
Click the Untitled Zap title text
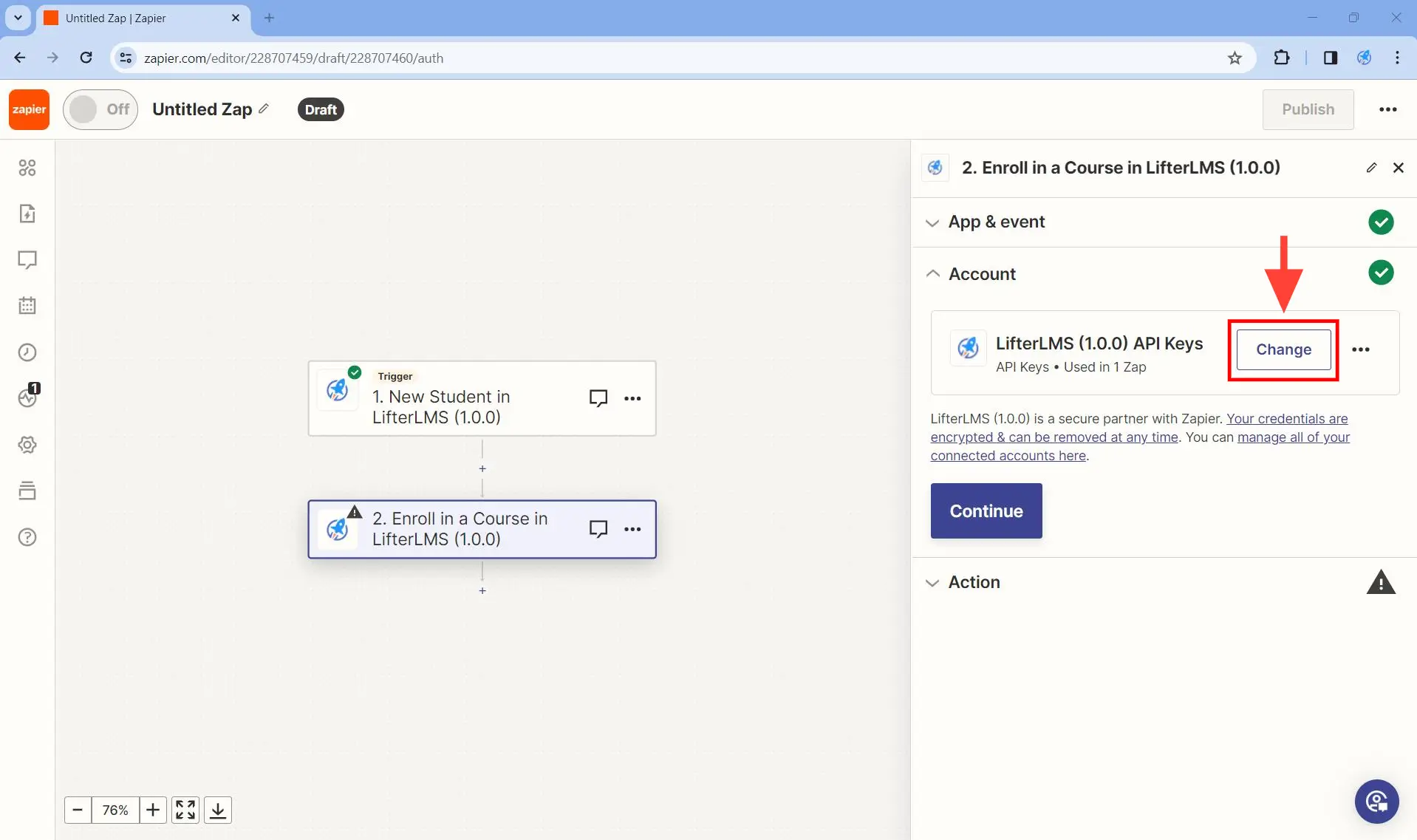[202, 109]
